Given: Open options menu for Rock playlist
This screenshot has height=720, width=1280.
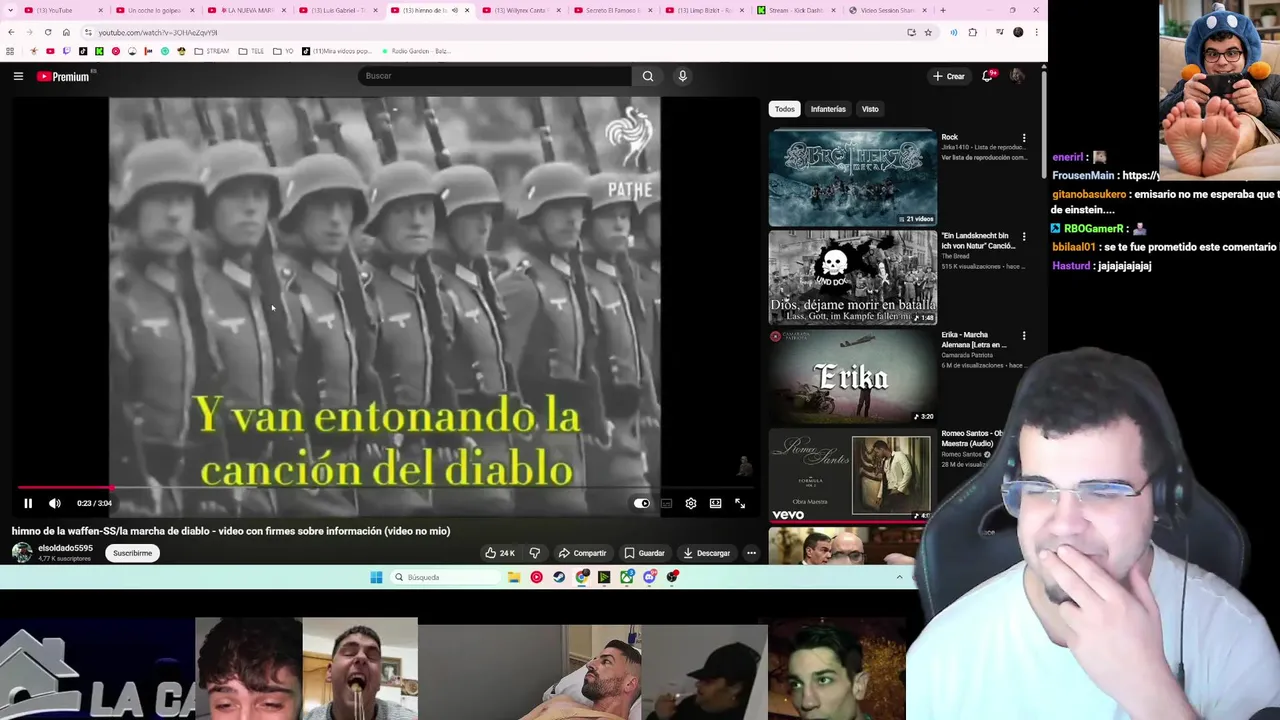Looking at the screenshot, I should pyautogui.click(x=1023, y=138).
